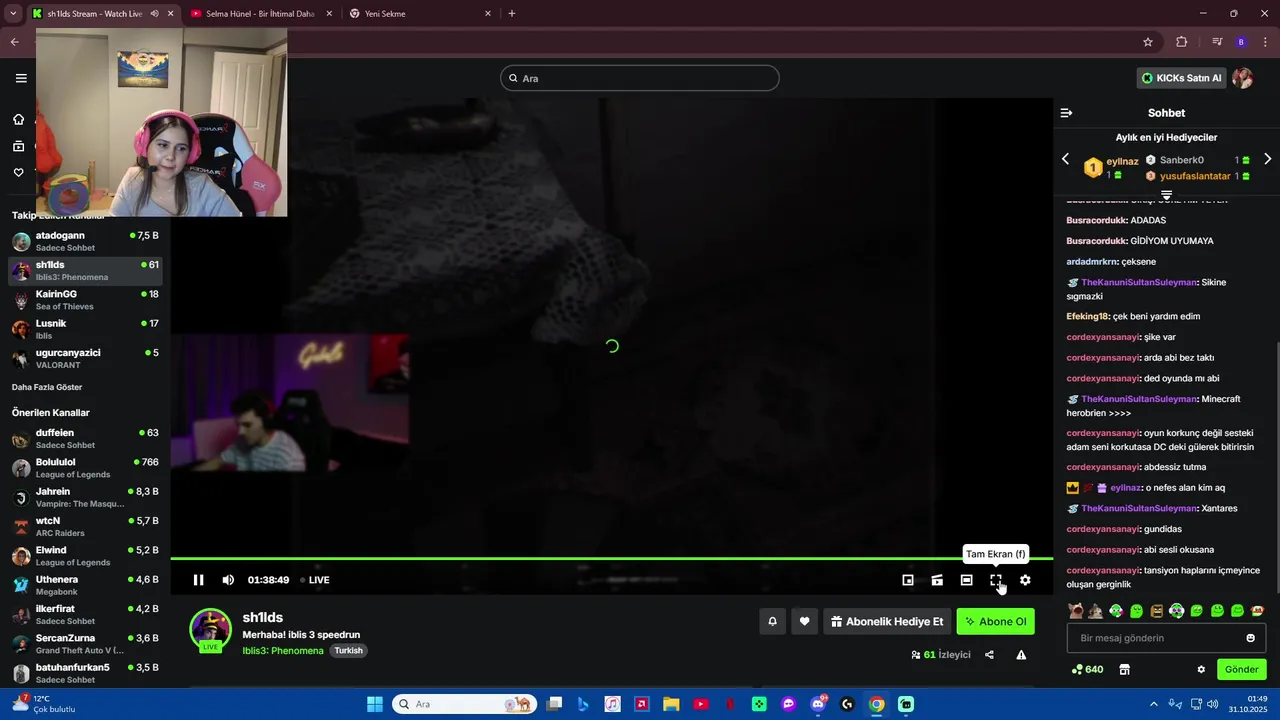The width and height of the screenshot is (1280, 720).
Task: Show hidden tray icons chevron
Action: point(1153,704)
